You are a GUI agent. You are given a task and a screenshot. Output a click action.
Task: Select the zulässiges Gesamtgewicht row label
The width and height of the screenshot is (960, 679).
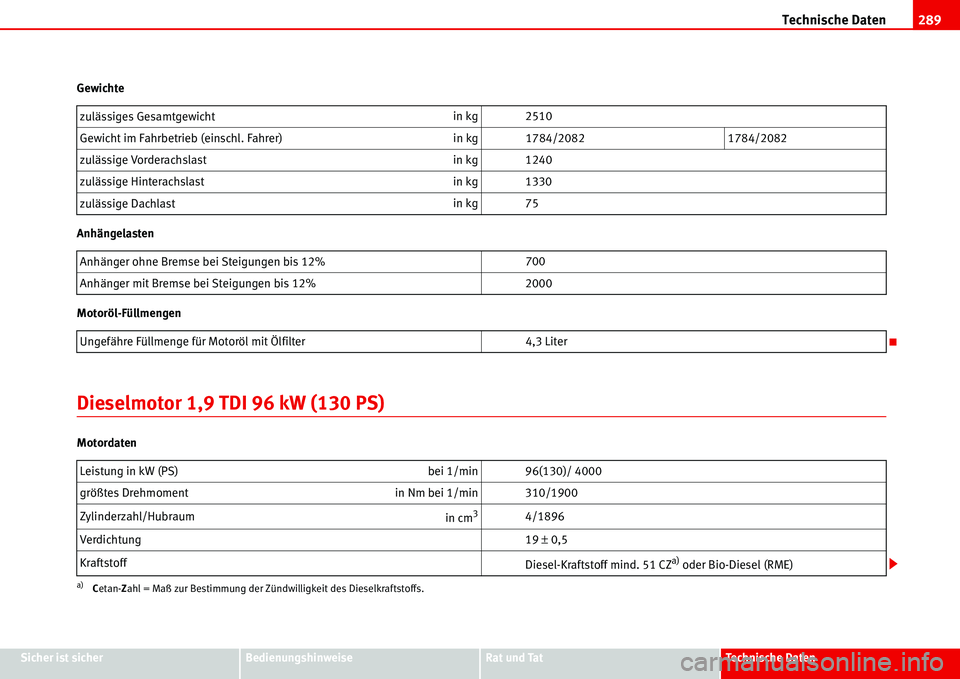(147, 116)
